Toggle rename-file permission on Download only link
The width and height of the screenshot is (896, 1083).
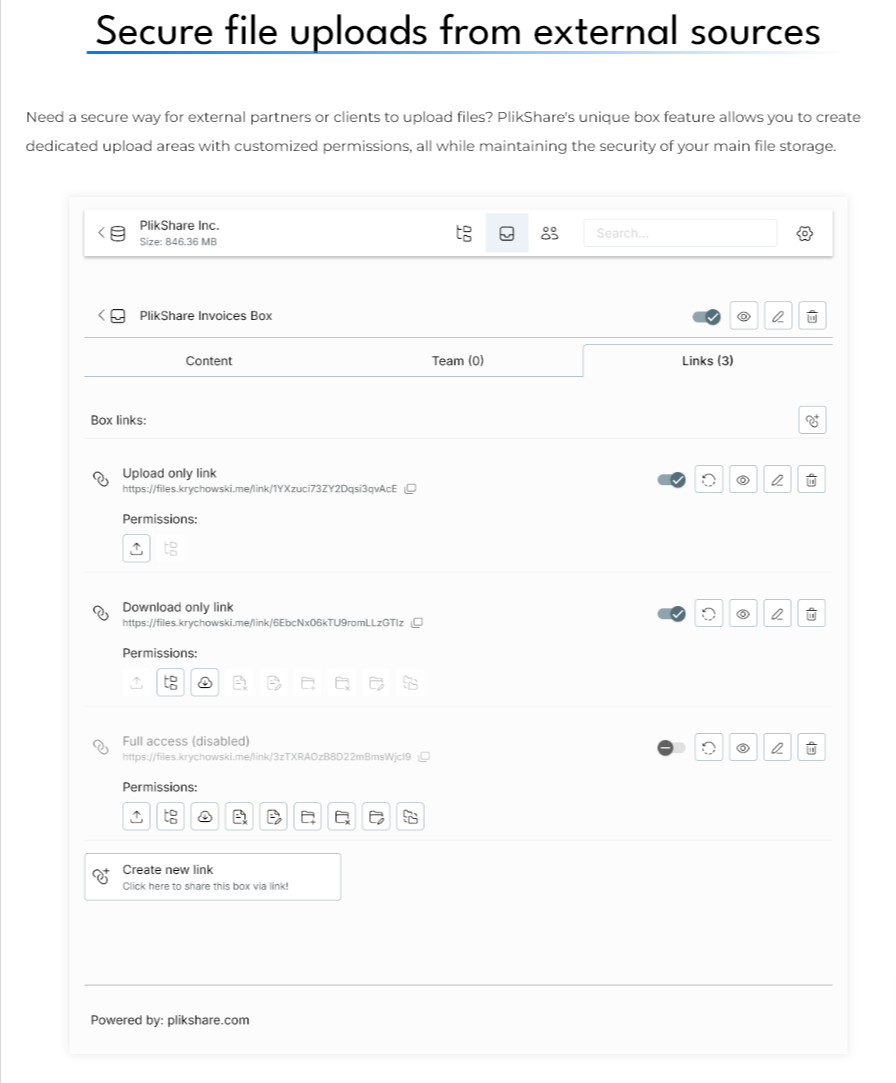tap(274, 682)
